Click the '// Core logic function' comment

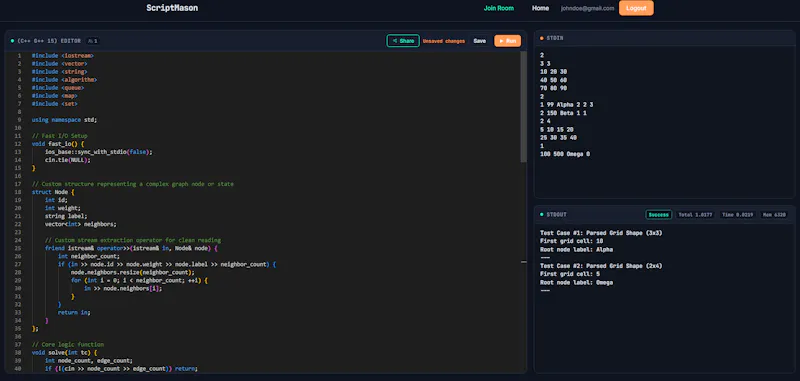[x=67, y=344]
